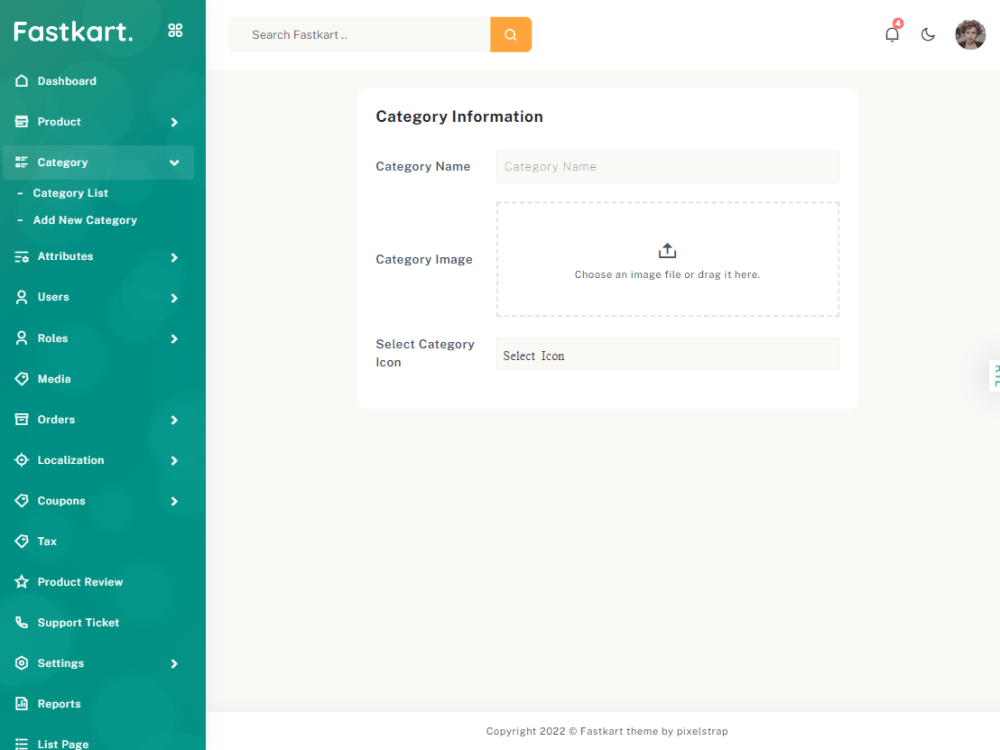1000x750 pixels.
Task: Click the Category sidebar icon
Action: pos(22,162)
